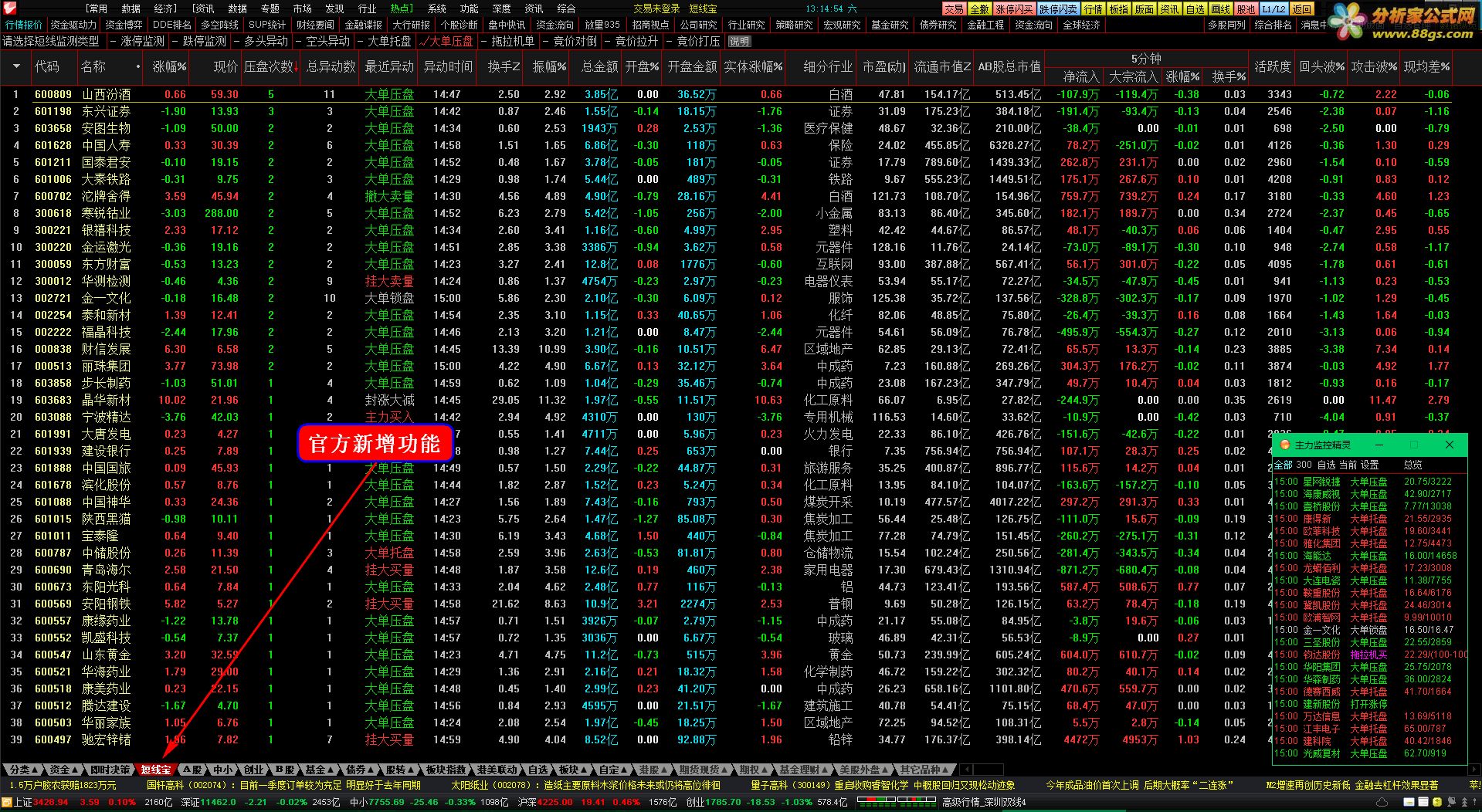Screen dimensions: 1482x812
Task: Click the L1/L2 toolbar button
Action: click(x=1273, y=9)
